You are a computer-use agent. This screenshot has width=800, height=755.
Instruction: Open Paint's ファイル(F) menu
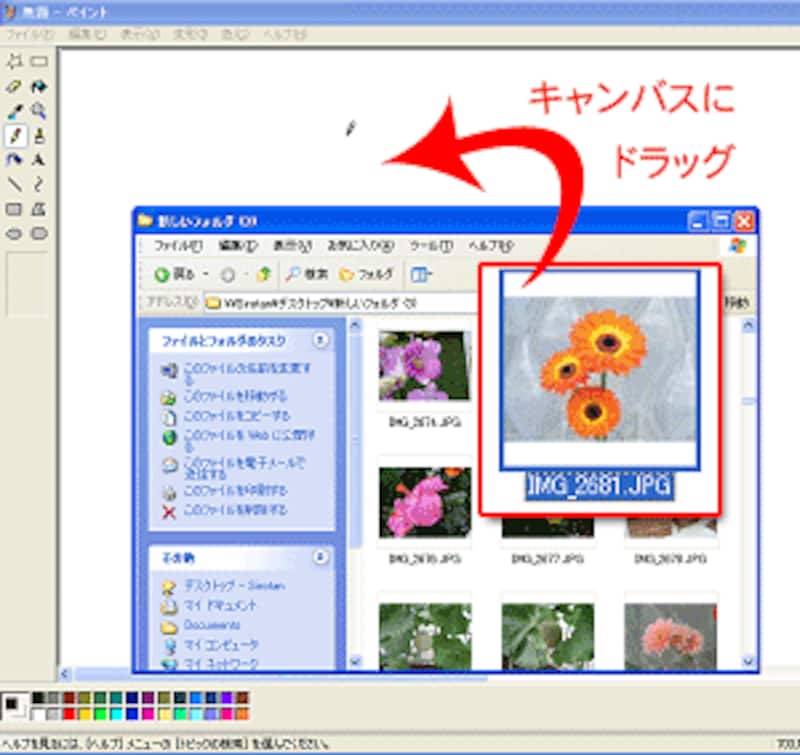tap(30, 35)
